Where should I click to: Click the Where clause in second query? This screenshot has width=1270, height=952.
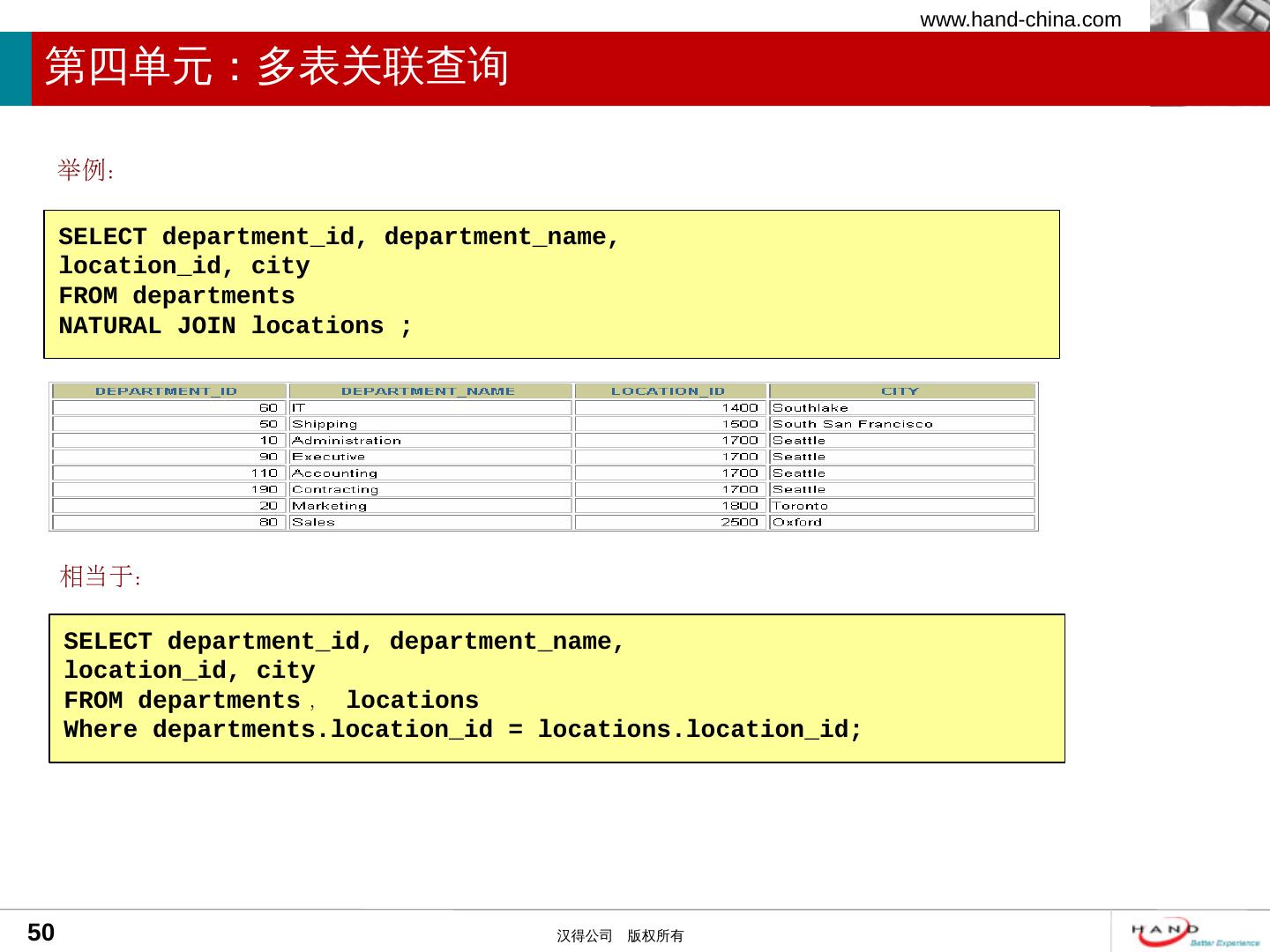pyautogui.click(x=462, y=730)
